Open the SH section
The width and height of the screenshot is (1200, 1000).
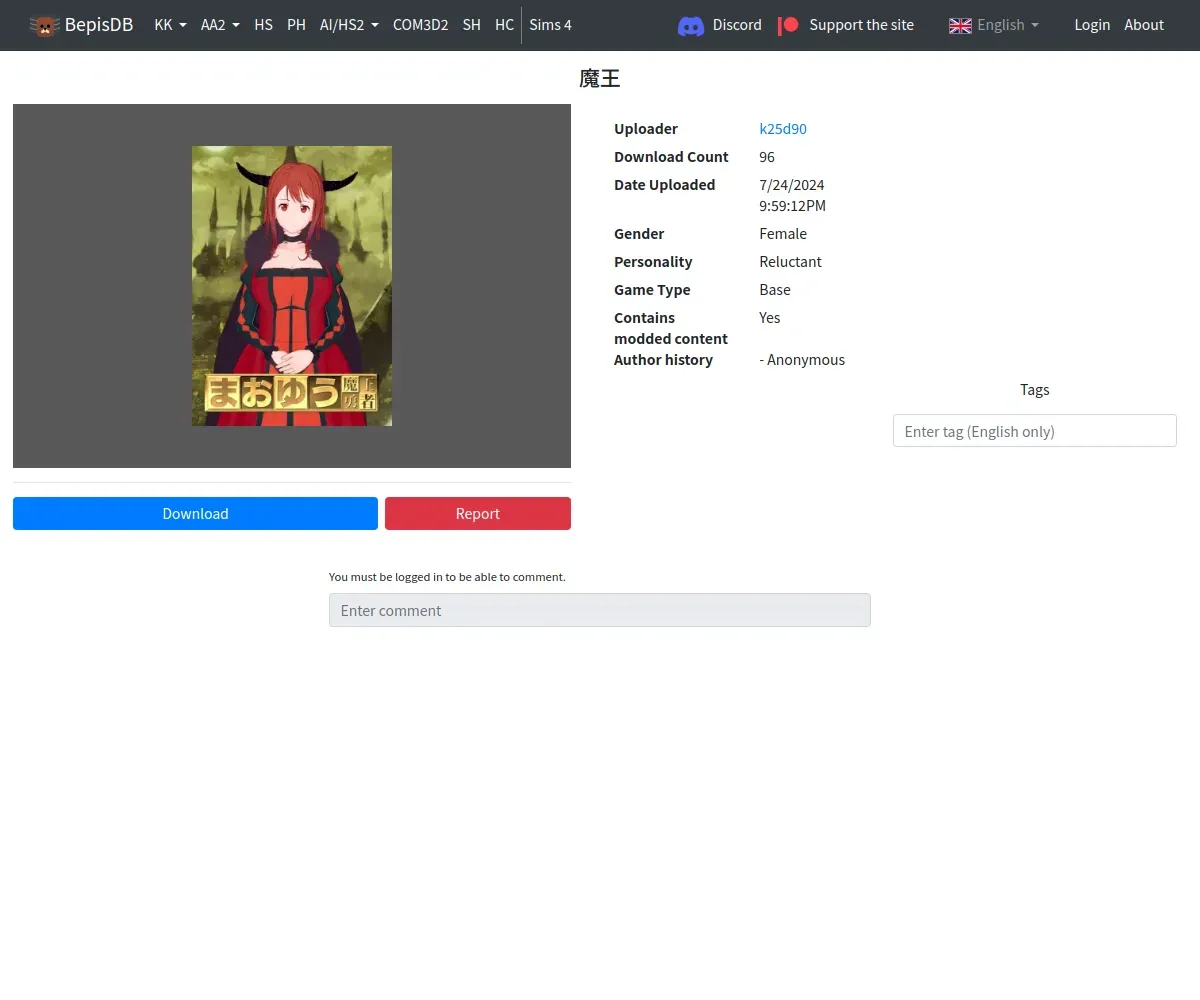[472, 25]
